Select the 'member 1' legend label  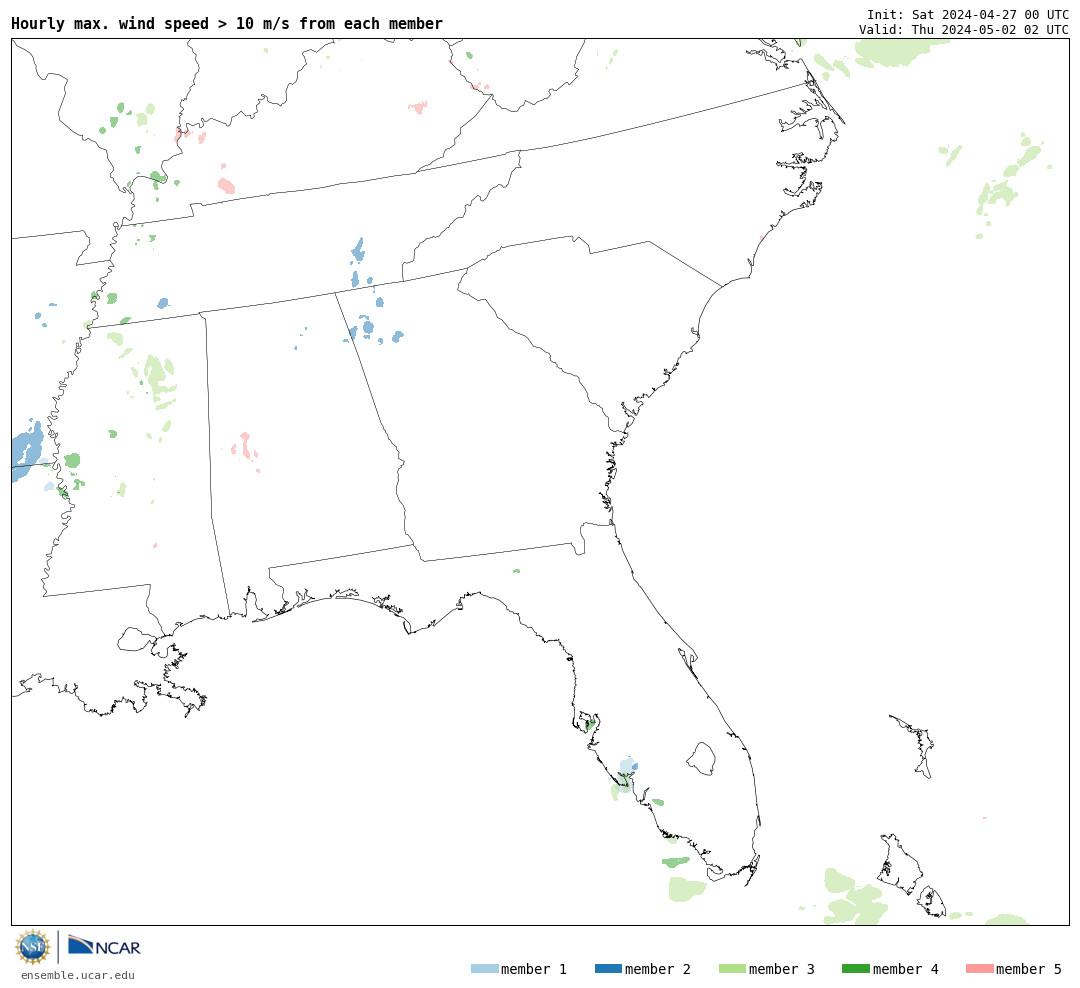point(534,969)
